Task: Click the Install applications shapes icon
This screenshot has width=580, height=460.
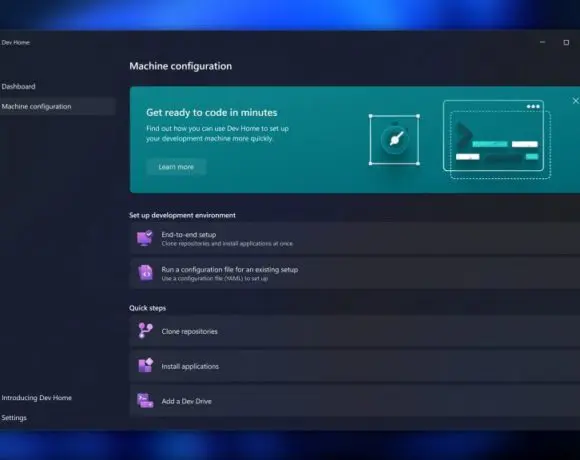Action: 145,365
